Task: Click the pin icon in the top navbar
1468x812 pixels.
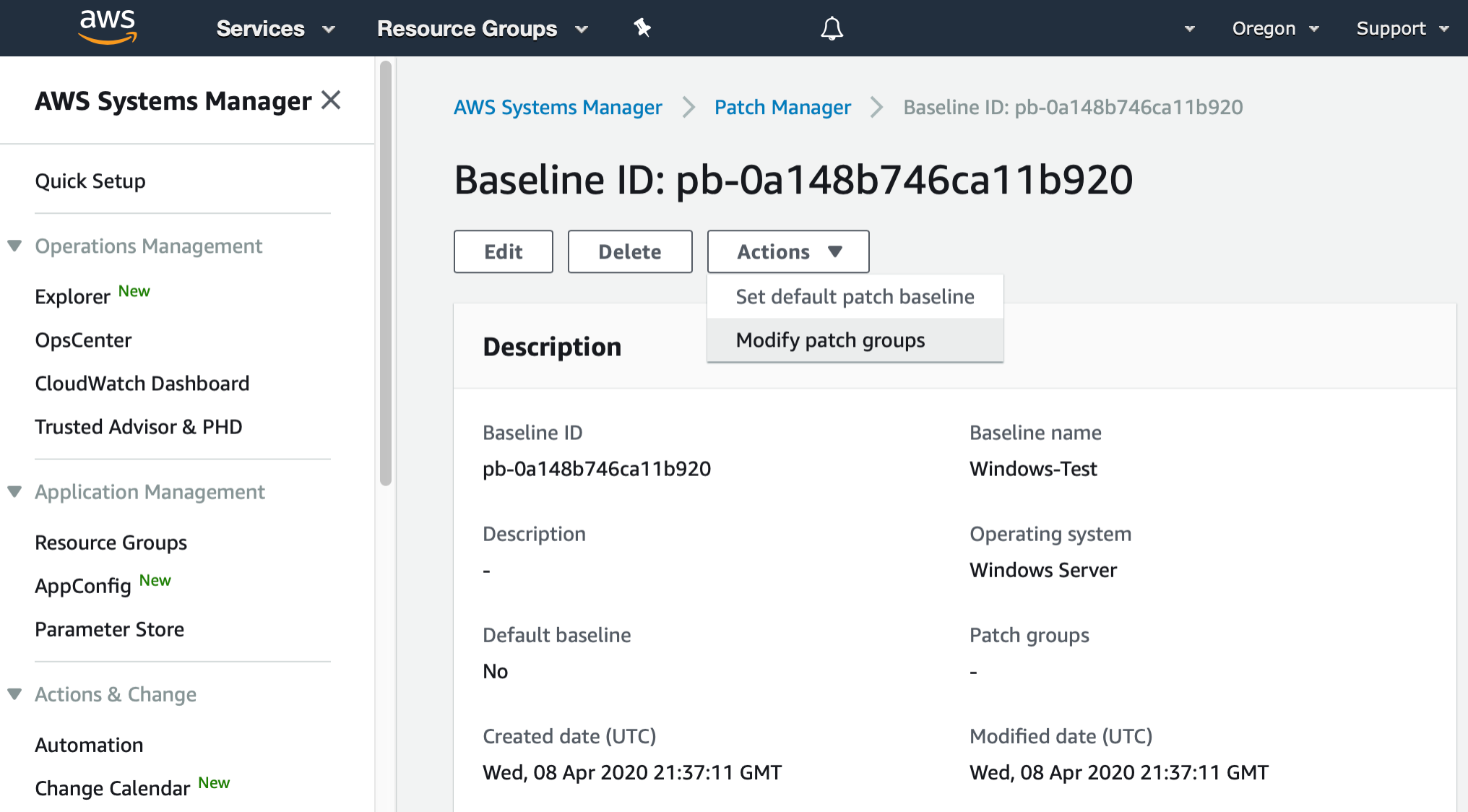Action: (x=642, y=27)
